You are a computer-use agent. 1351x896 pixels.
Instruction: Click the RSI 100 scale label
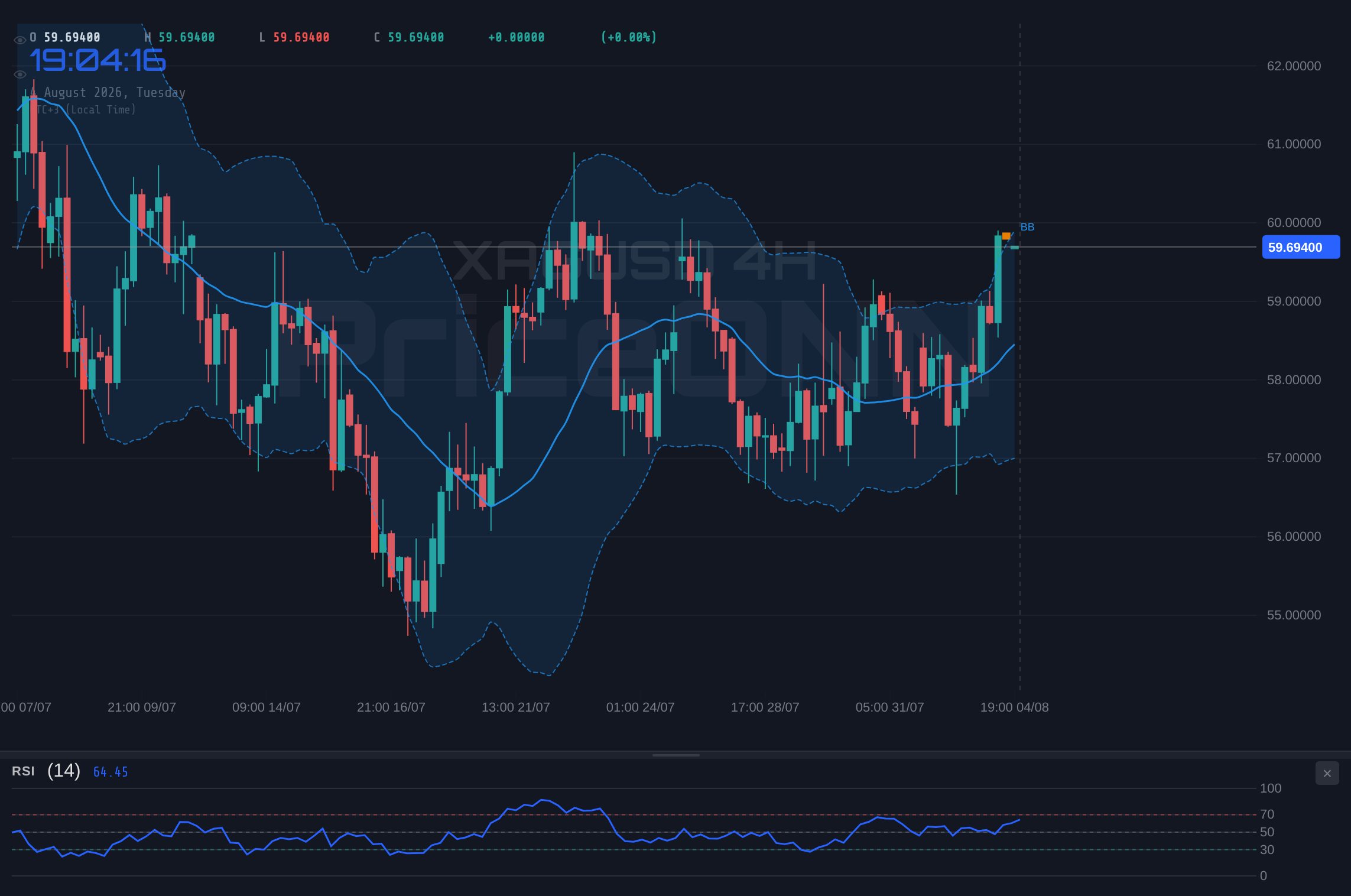tap(1271, 788)
